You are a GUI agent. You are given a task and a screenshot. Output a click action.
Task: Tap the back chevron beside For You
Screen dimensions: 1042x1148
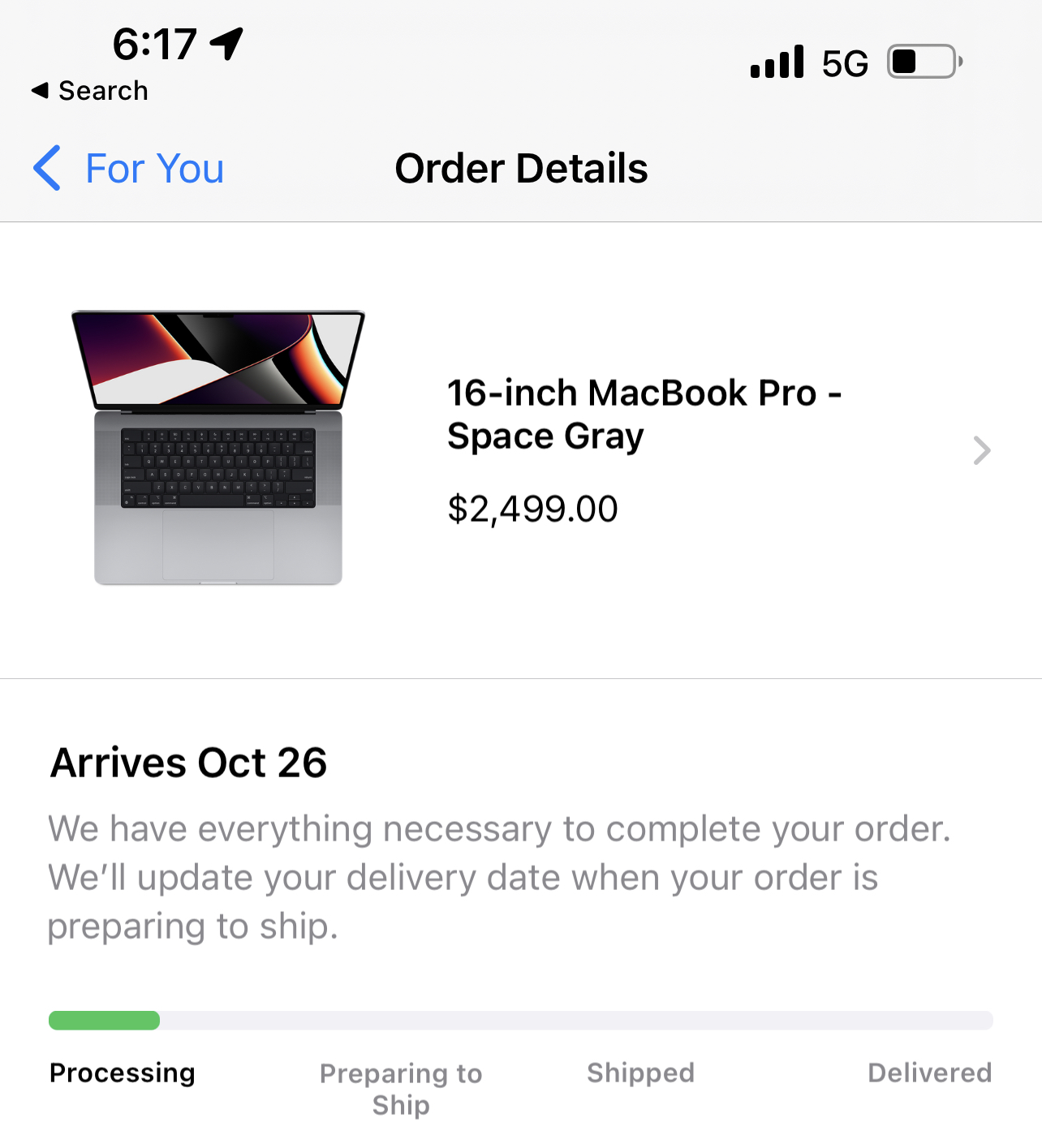[x=47, y=168]
